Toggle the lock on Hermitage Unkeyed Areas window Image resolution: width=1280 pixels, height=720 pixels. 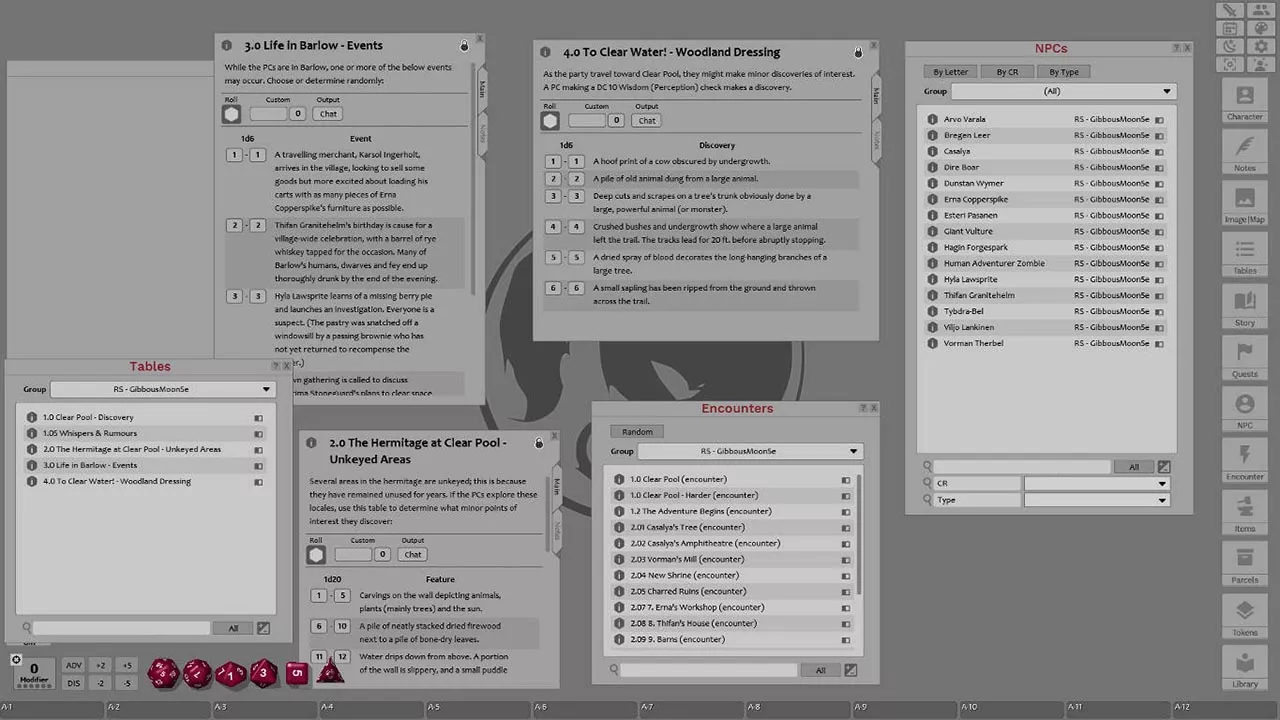pyautogui.click(x=539, y=443)
